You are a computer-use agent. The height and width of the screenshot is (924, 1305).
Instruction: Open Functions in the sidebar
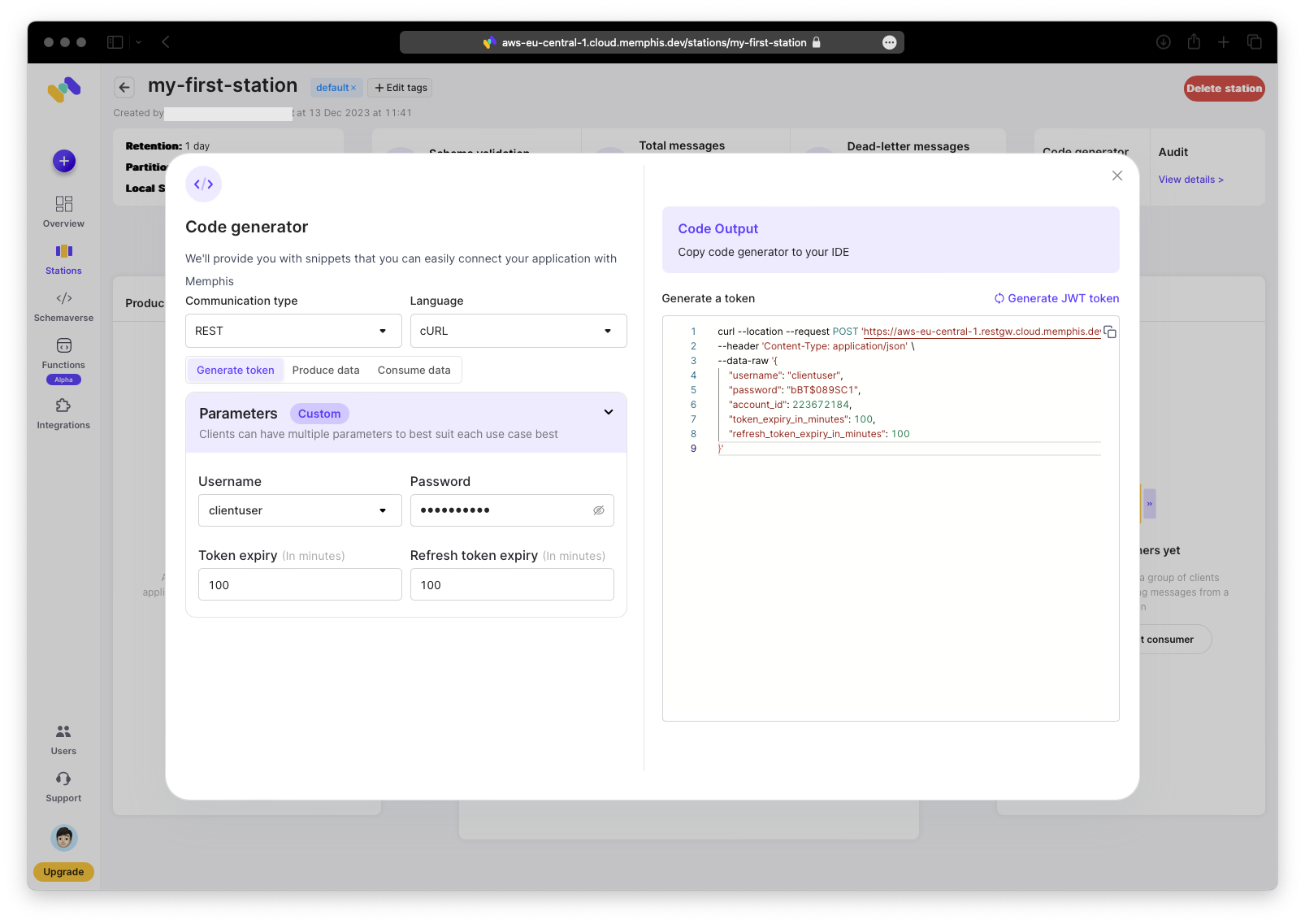point(63,354)
